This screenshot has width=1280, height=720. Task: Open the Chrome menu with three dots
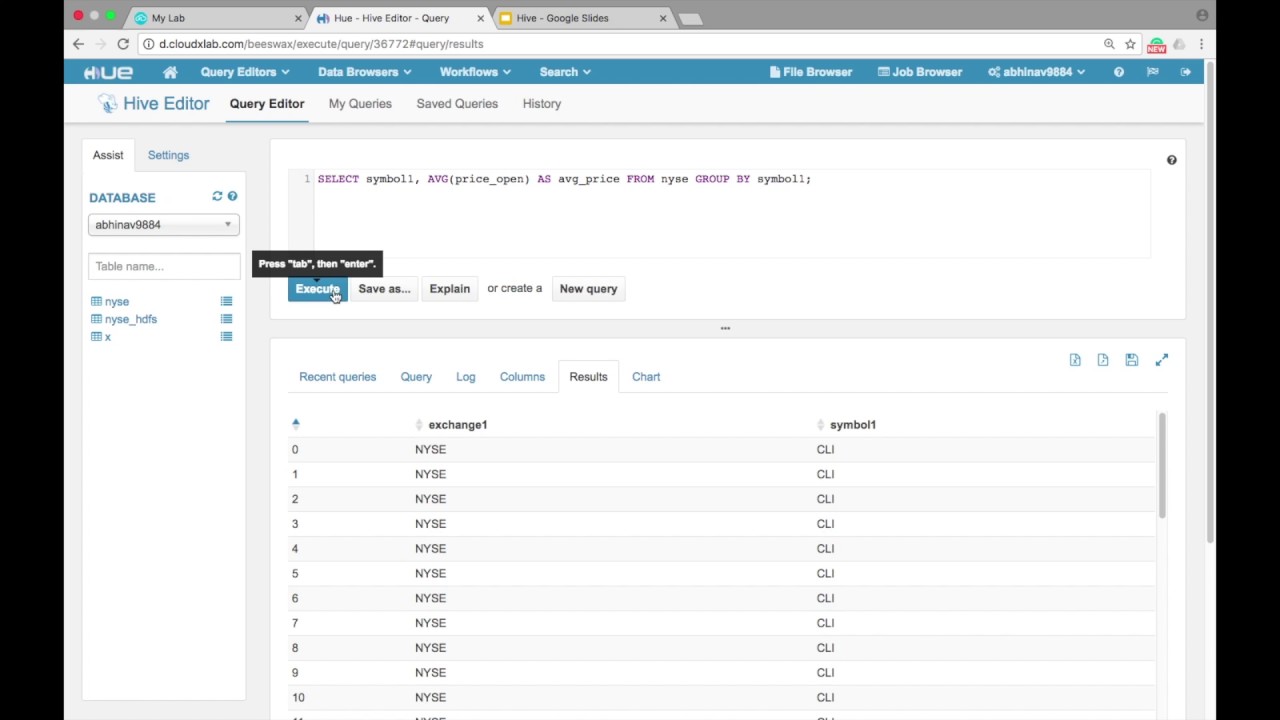click(x=1201, y=44)
